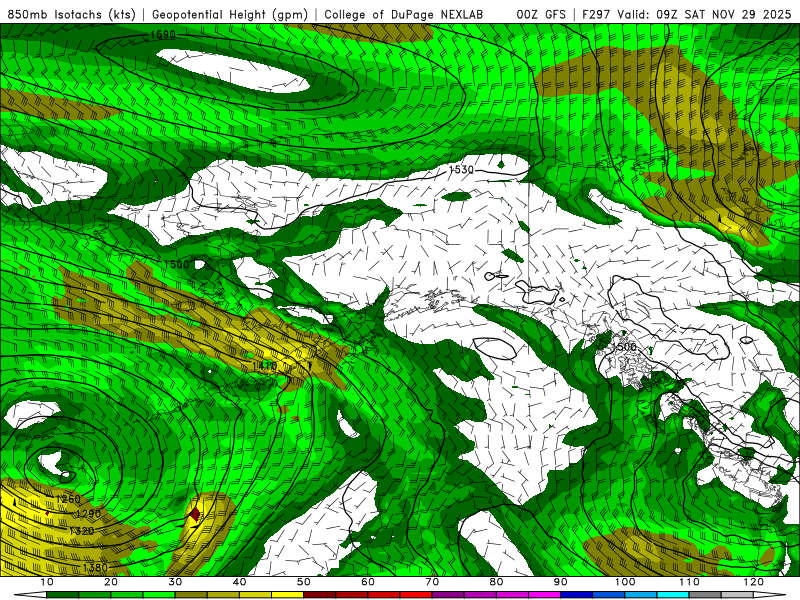Select the dark purple 70-75 kt swatch
Viewport: 800px width, 600px height.
[x=448, y=595]
